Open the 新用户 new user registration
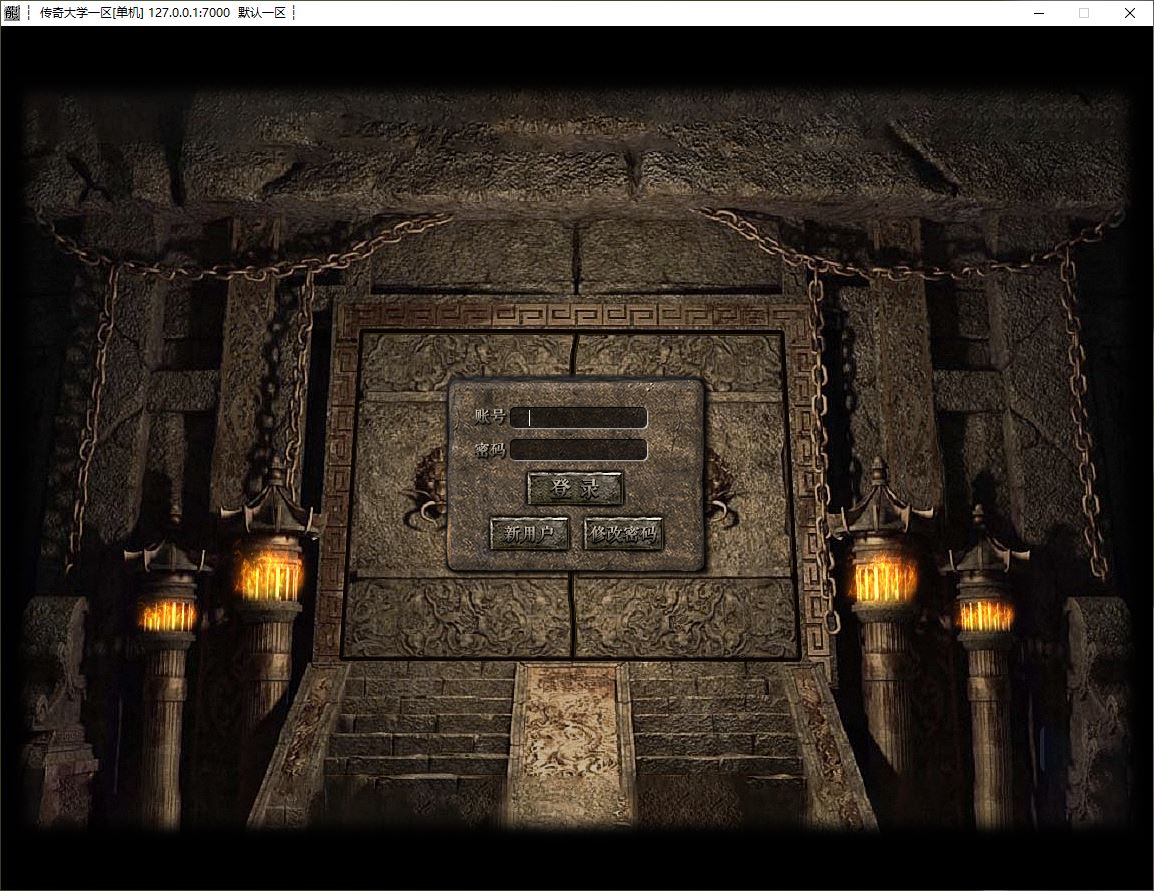1154x891 pixels. (529, 533)
